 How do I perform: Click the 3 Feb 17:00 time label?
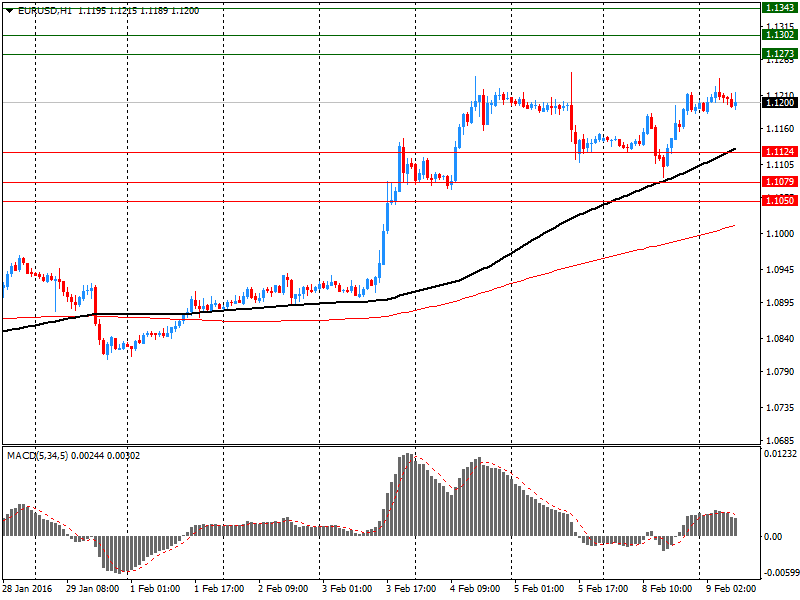(x=411, y=589)
